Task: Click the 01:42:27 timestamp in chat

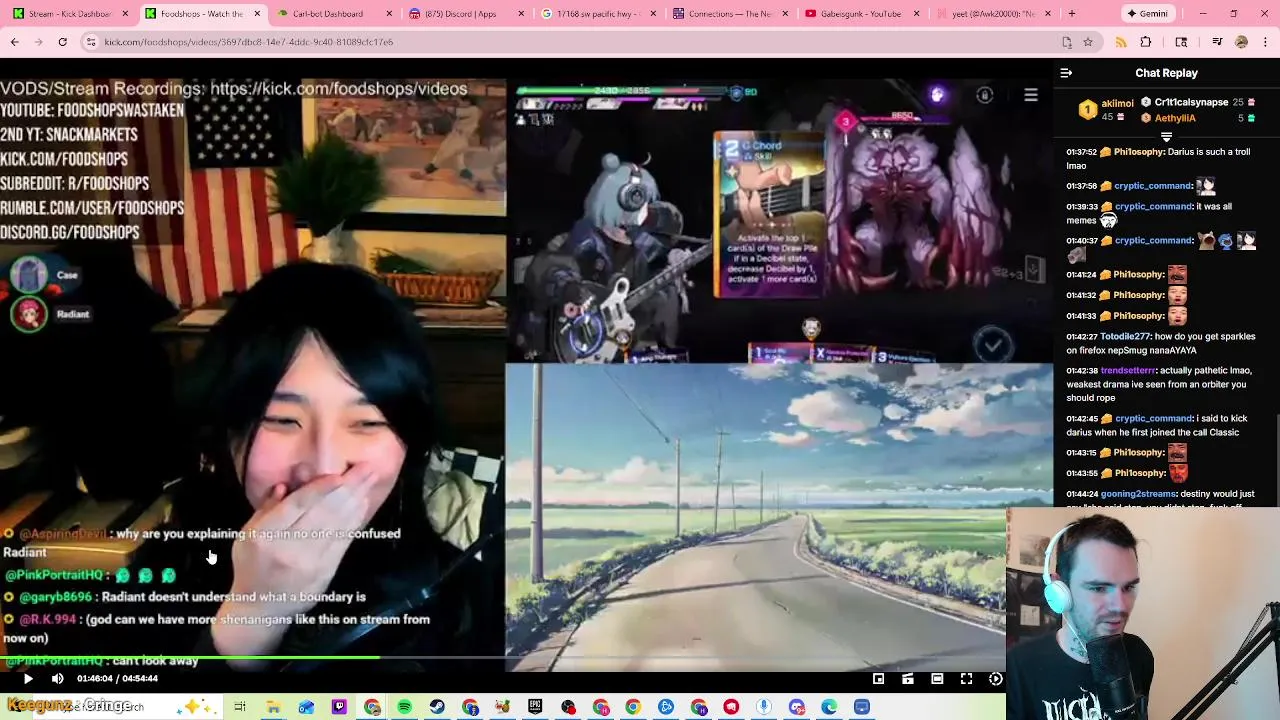Action: tap(1082, 336)
